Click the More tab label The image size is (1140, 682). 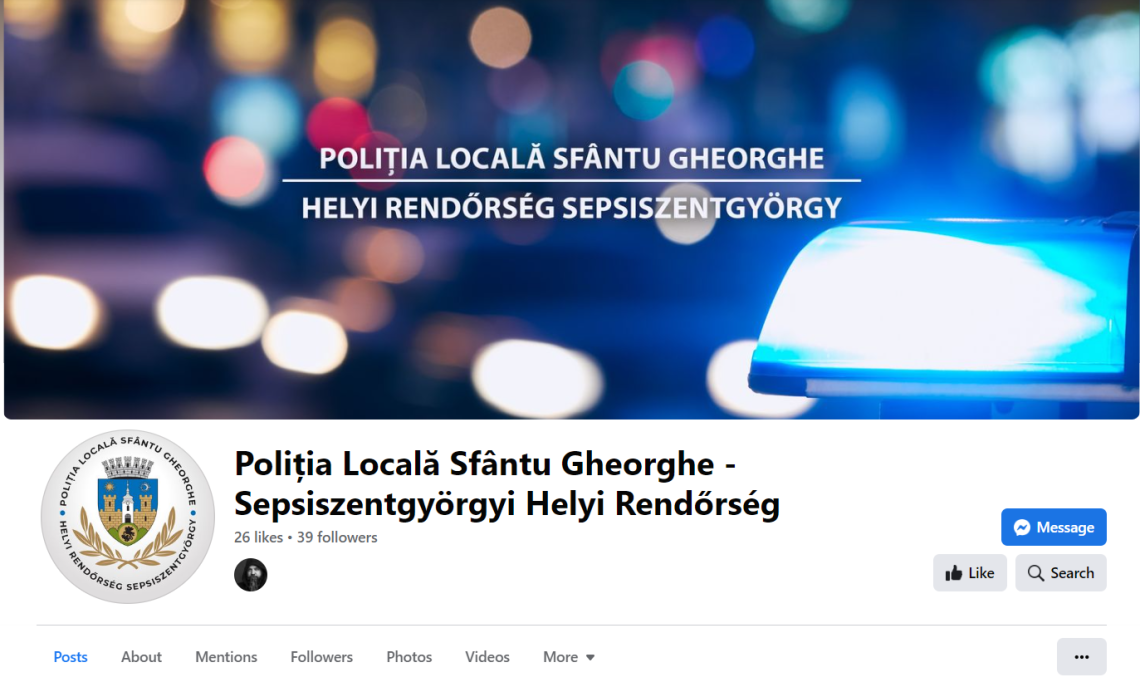click(x=560, y=657)
